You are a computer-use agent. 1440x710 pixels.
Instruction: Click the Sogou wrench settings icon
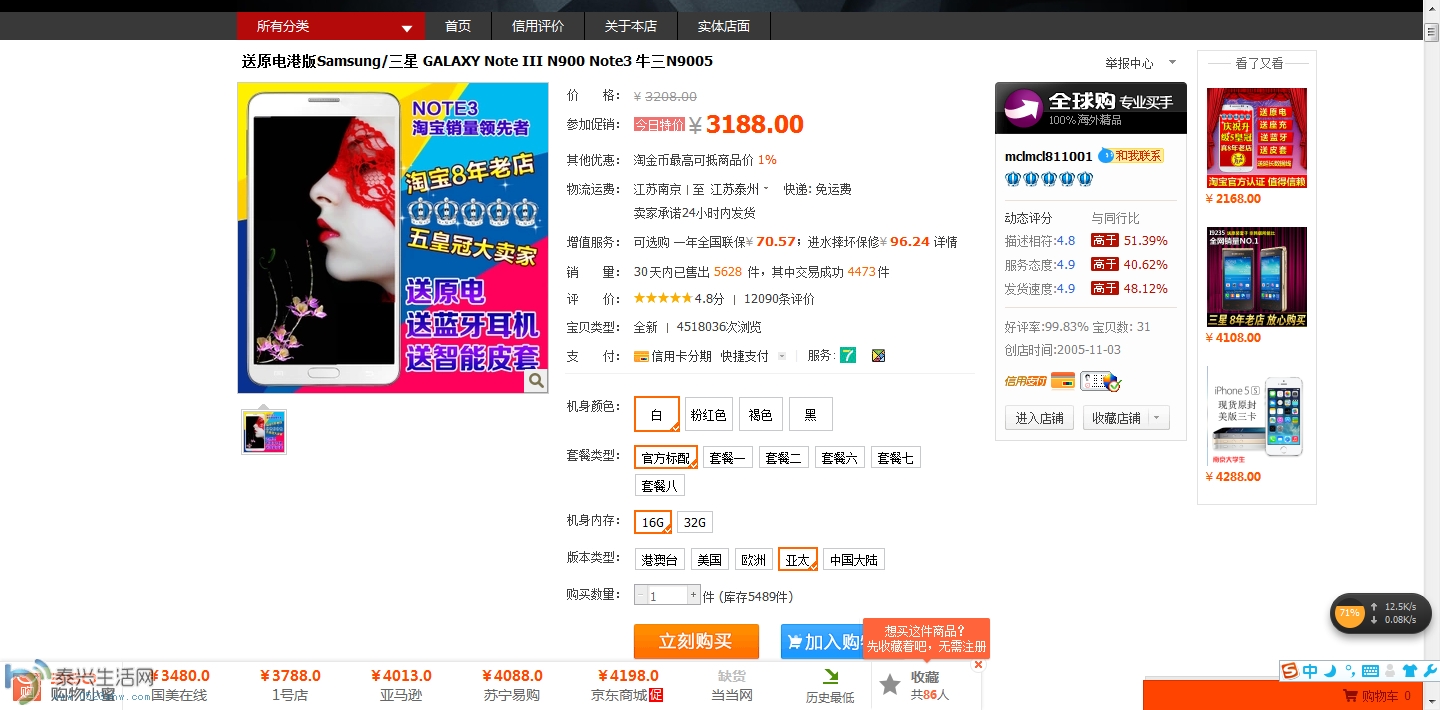click(x=1429, y=671)
